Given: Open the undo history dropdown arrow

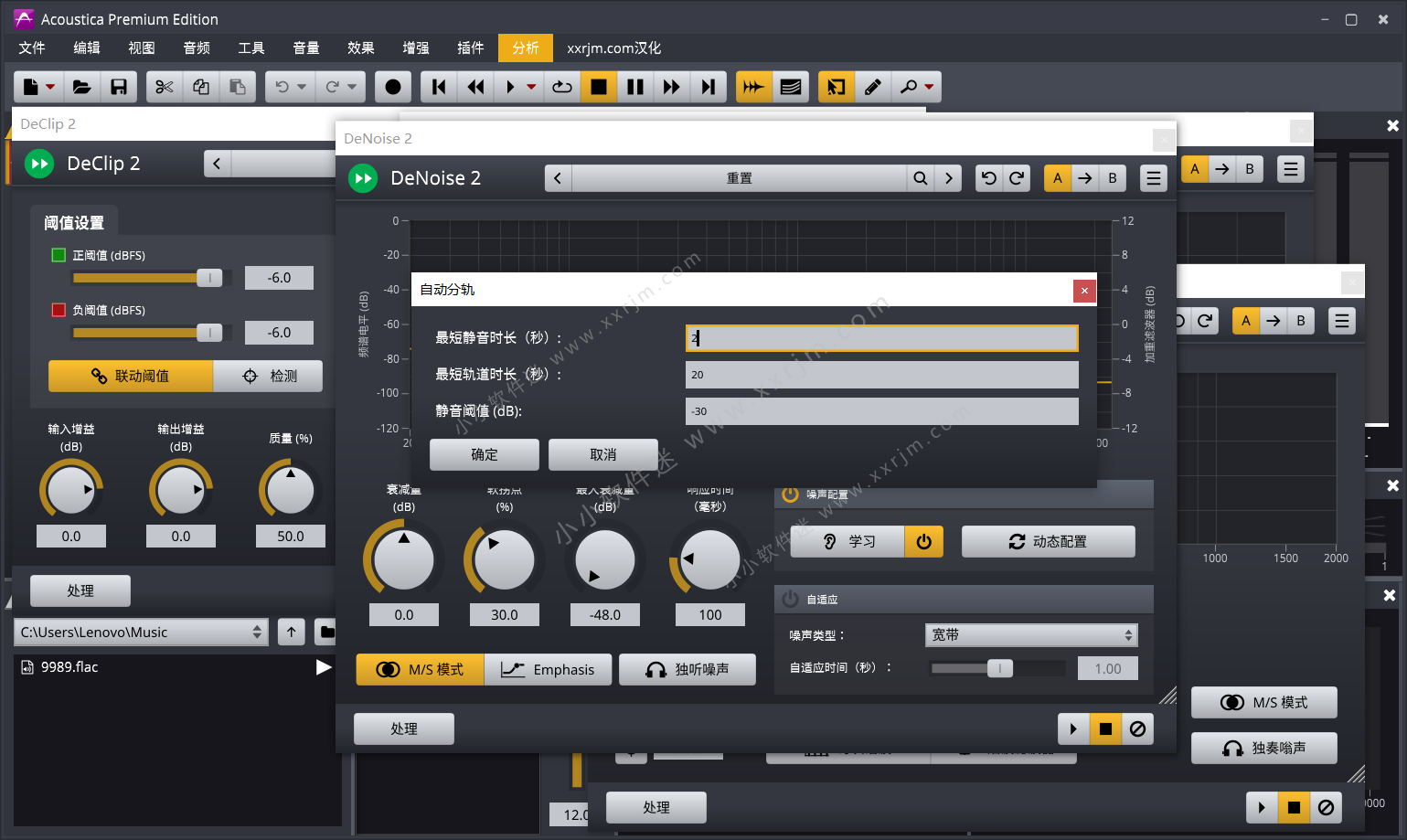Looking at the screenshot, I should [x=302, y=87].
